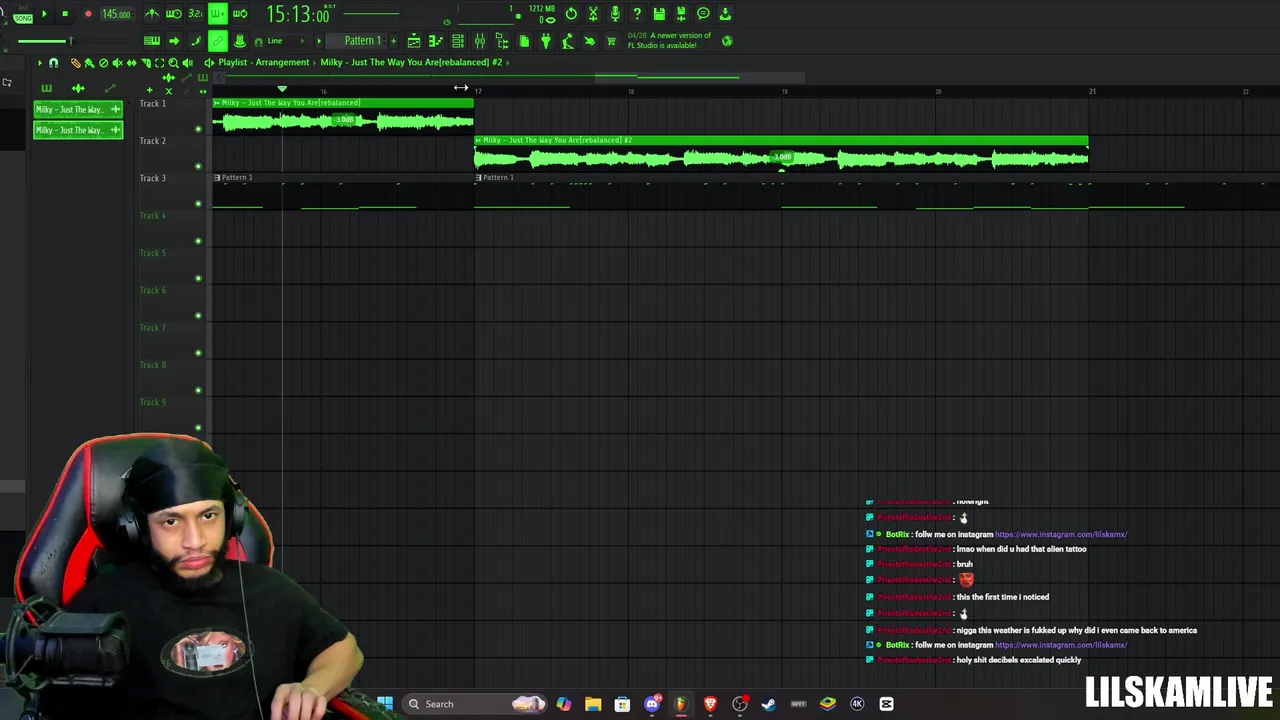The width and height of the screenshot is (1280, 720).
Task: Open the undo history icon
Action: coord(571,14)
